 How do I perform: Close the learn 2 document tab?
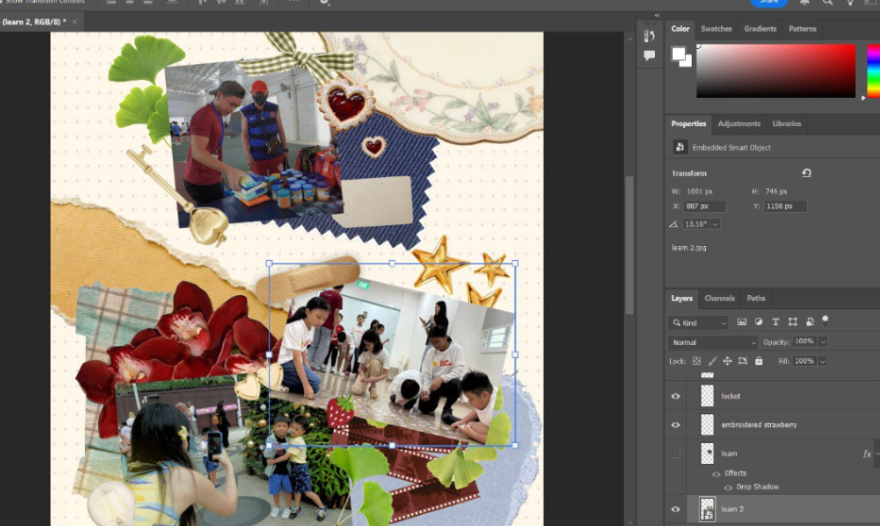click(x=74, y=22)
